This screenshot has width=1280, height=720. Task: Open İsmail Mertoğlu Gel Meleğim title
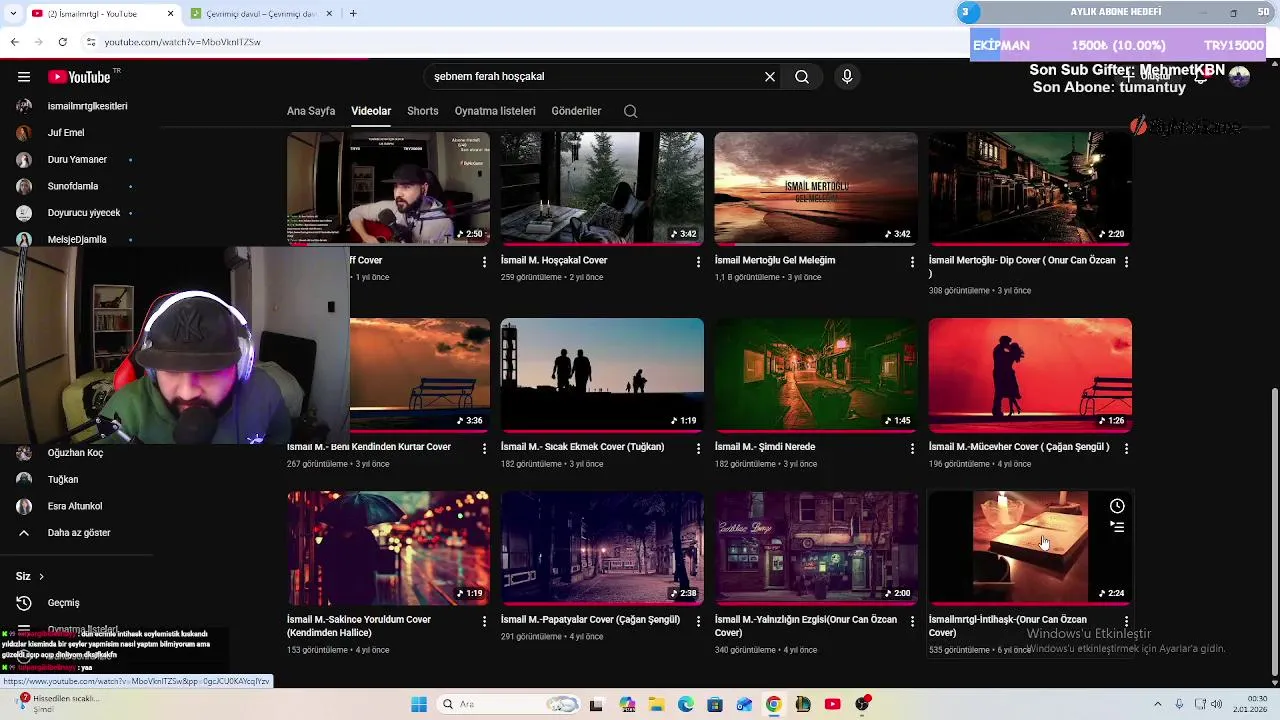[x=775, y=260]
